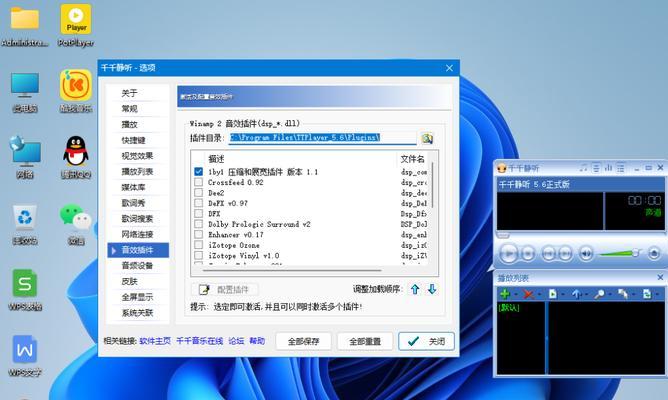Move selected plugin up in load order
This screenshot has height=400, width=668.
[x=415, y=290]
